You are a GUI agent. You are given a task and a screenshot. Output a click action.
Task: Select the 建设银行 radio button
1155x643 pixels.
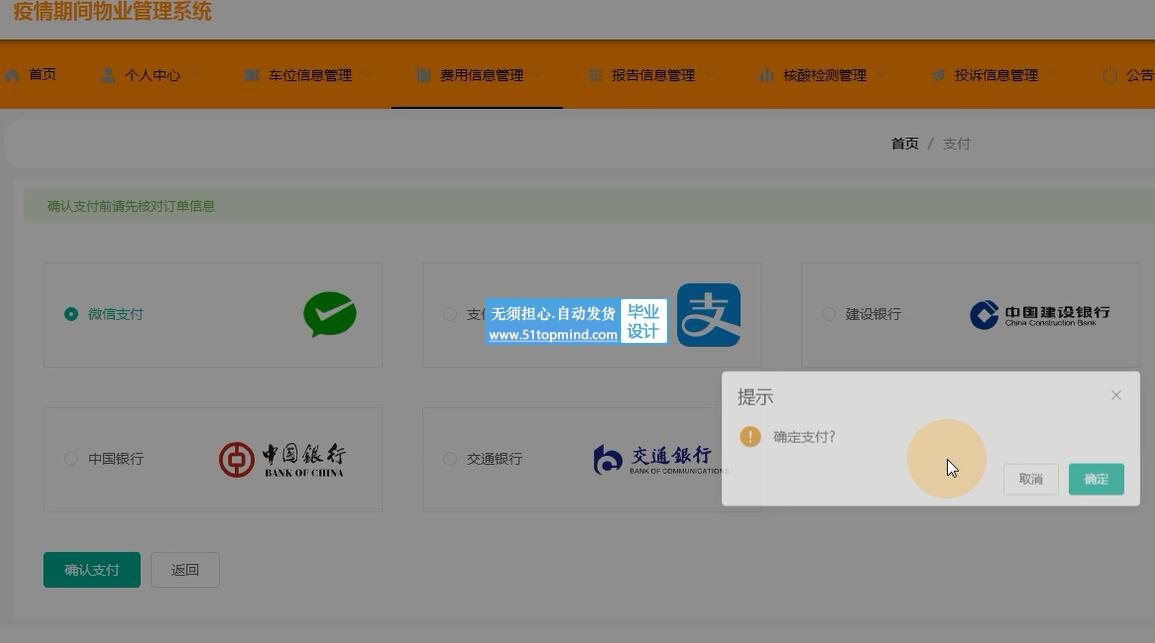(x=829, y=315)
